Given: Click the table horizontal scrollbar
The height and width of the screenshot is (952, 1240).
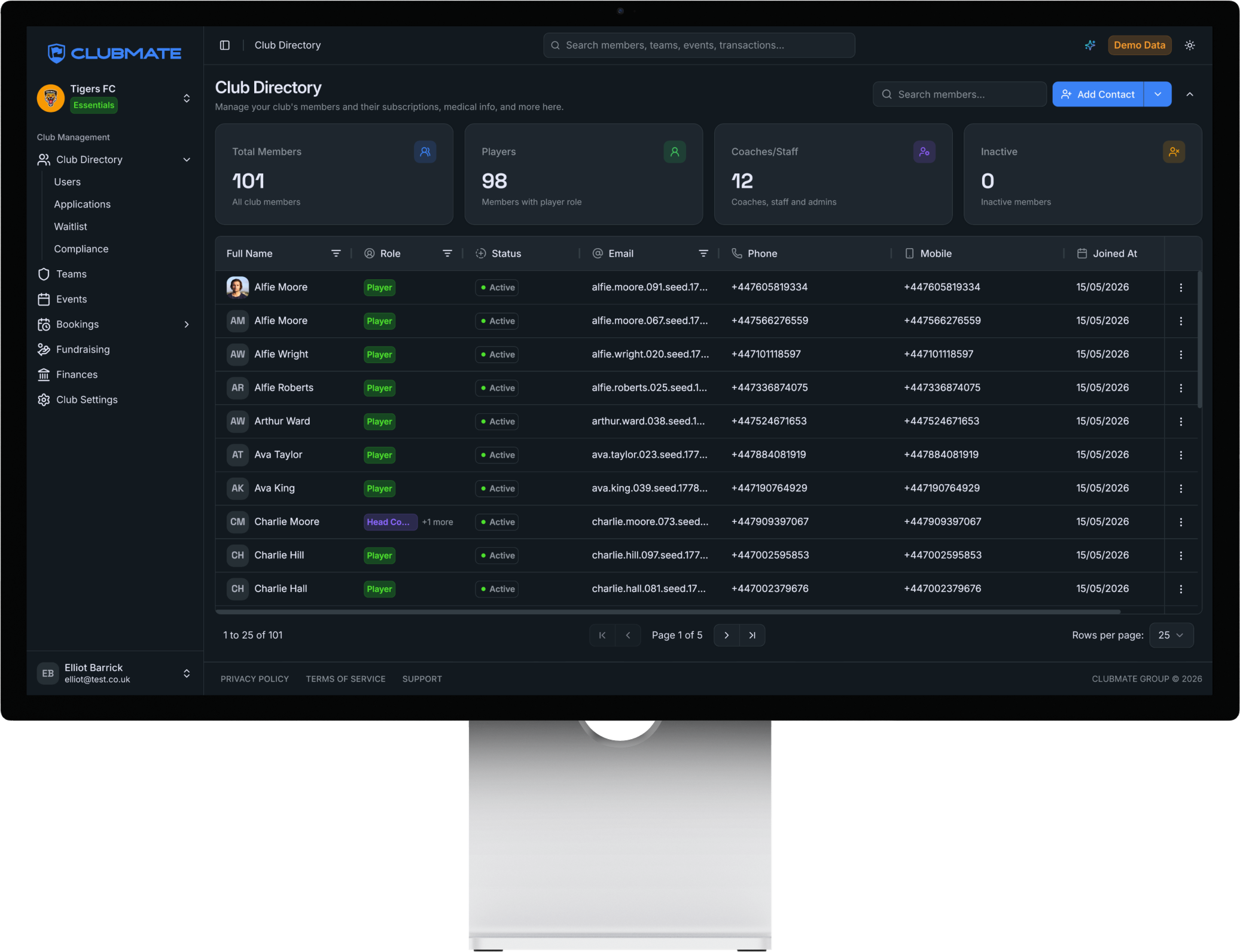Looking at the screenshot, I should click(668, 612).
